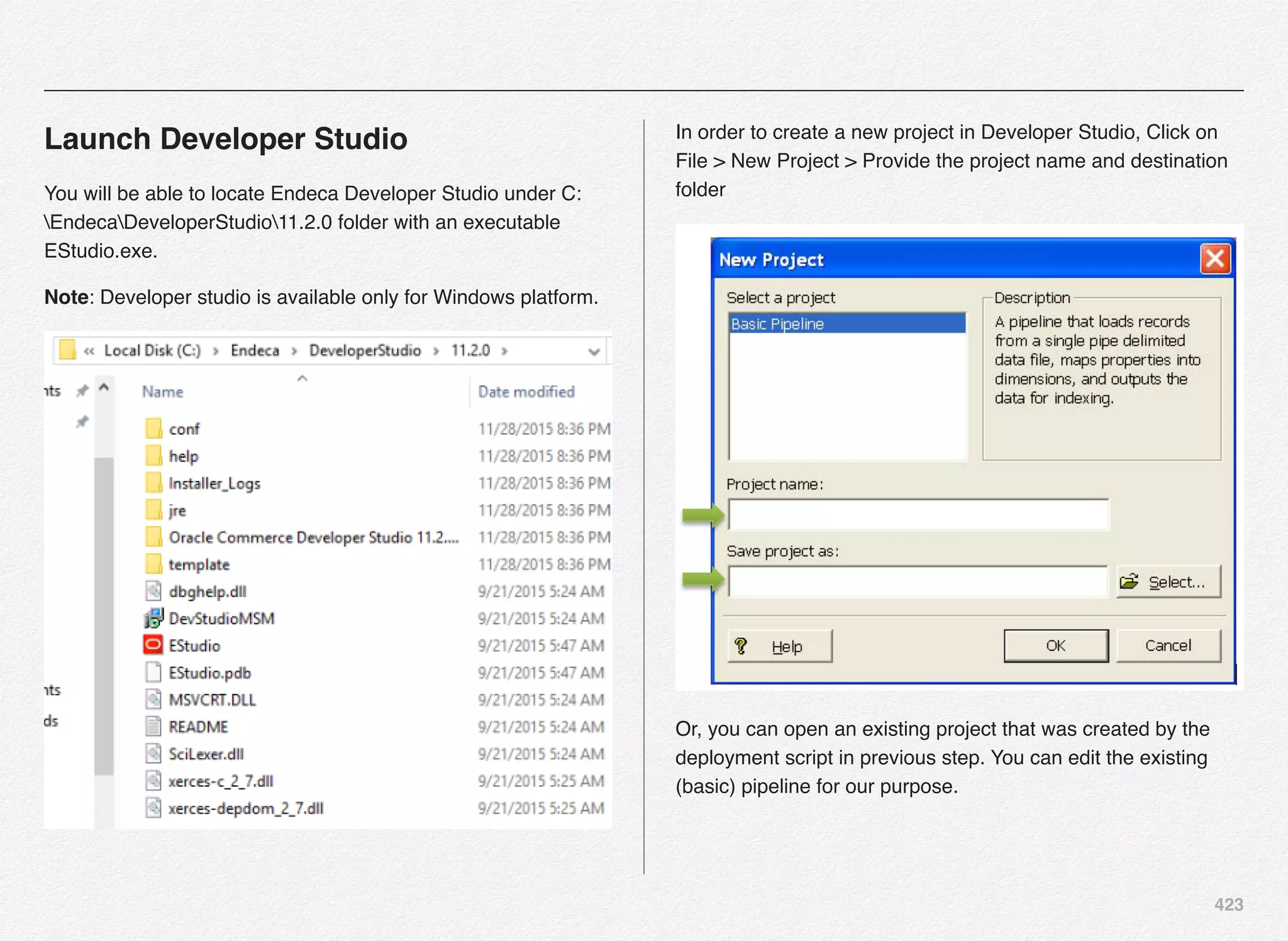
Task: Select the dbghelp.dll file icon
Action: pos(153,591)
